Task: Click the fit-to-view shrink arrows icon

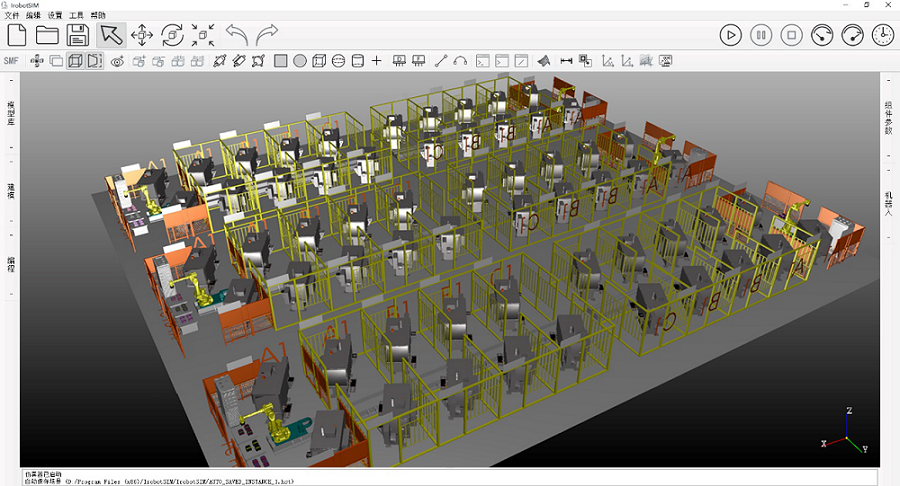Action: pyautogui.click(x=203, y=35)
